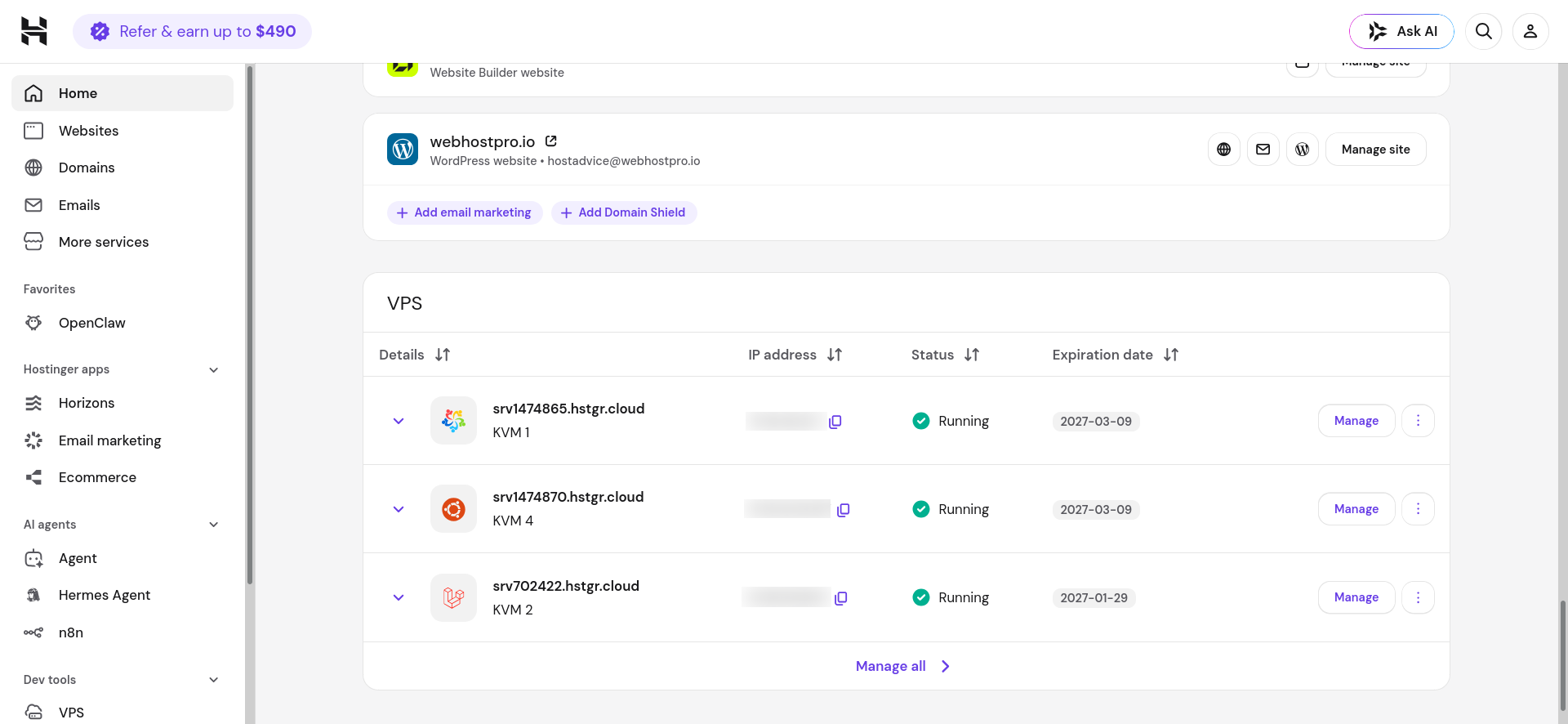The width and height of the screenshot is (1568, 724).
Task: Click Manage site for webhostpro.io
Action: coord(1375,150)
